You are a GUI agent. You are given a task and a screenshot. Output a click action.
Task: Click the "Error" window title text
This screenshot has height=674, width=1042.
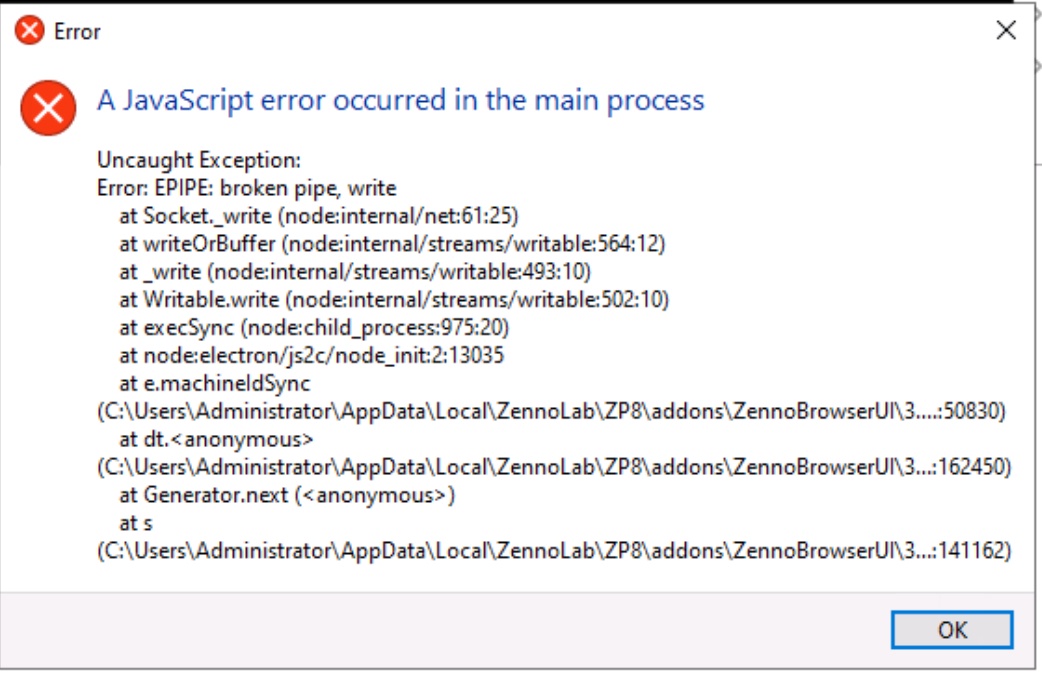click(77, 31)
